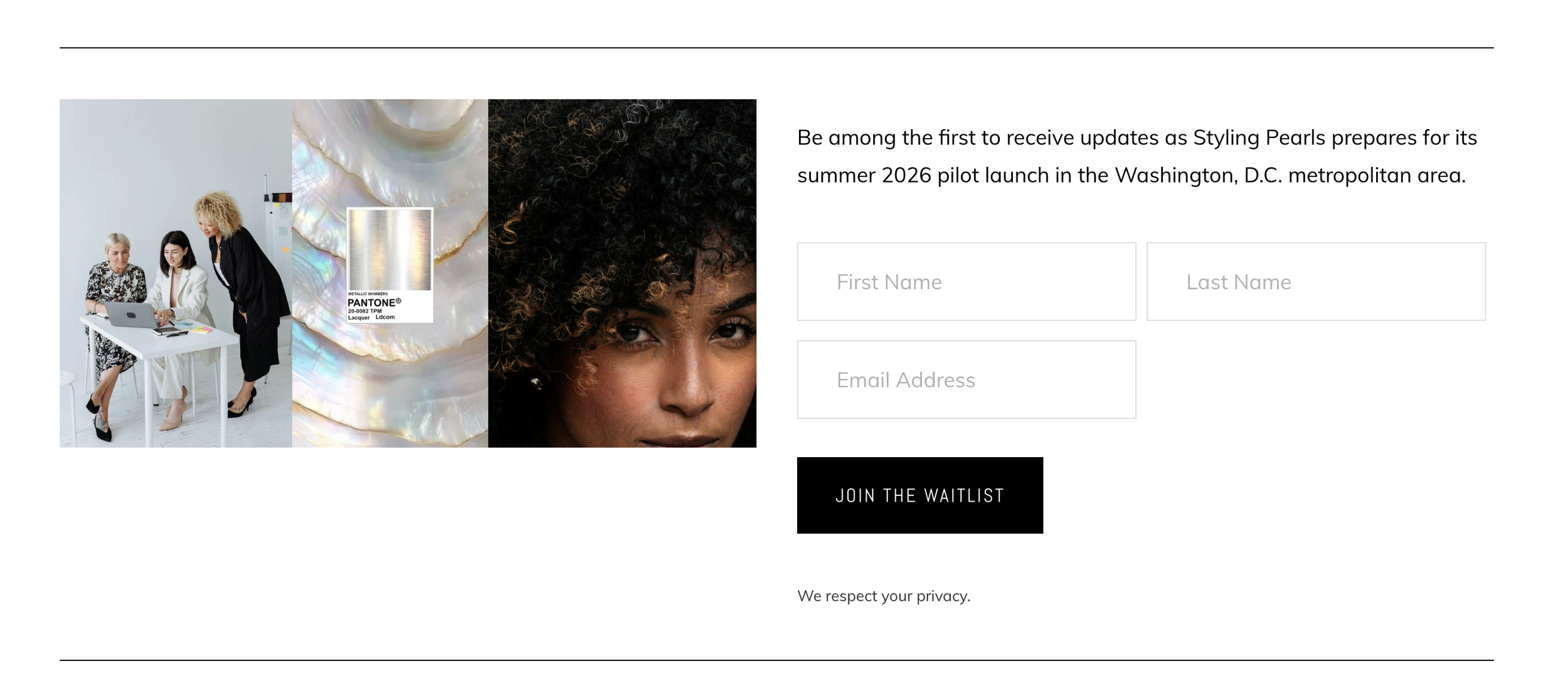Screen dimensions: 1568x698
Task: Click the First Name input field
Action: [x=966, y=282]
